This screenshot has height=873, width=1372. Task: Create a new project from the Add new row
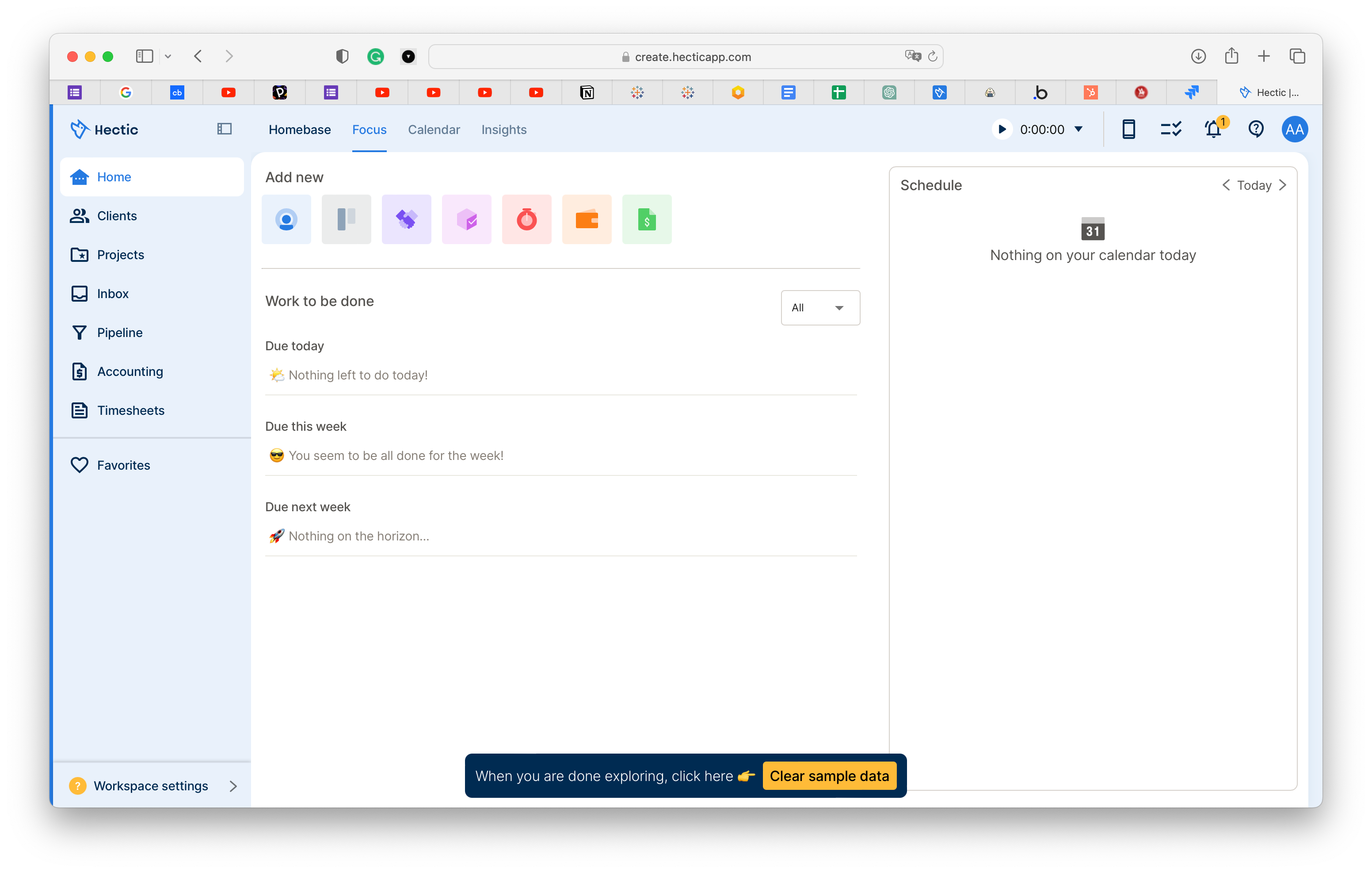(x=346, y=219)
